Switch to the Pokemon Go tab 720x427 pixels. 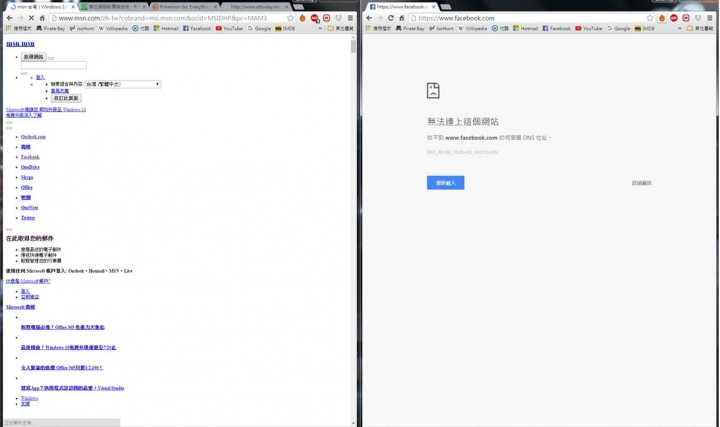tap(183, 7)
